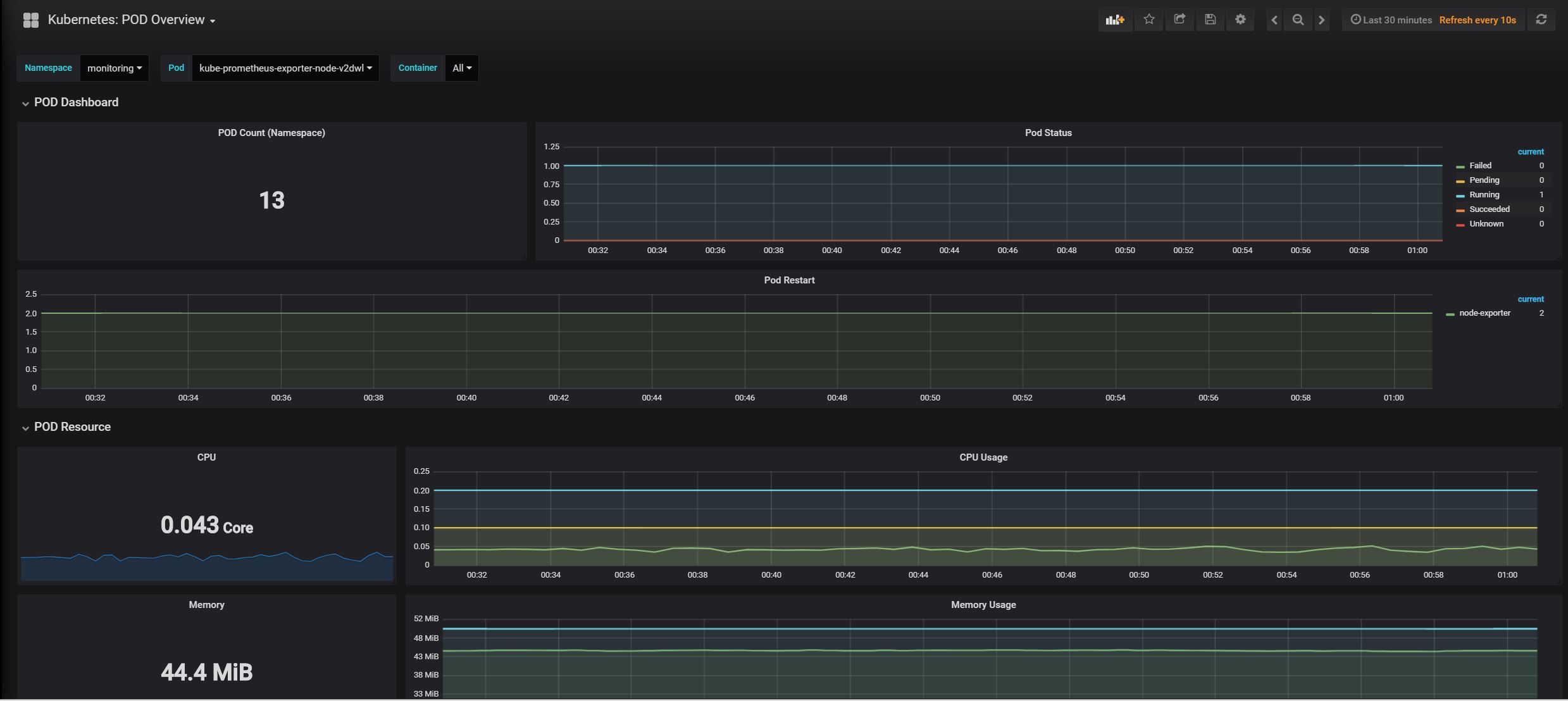The image size is (1568, 701).
Task: Zoom out the time range
Action: point(1298,20)
